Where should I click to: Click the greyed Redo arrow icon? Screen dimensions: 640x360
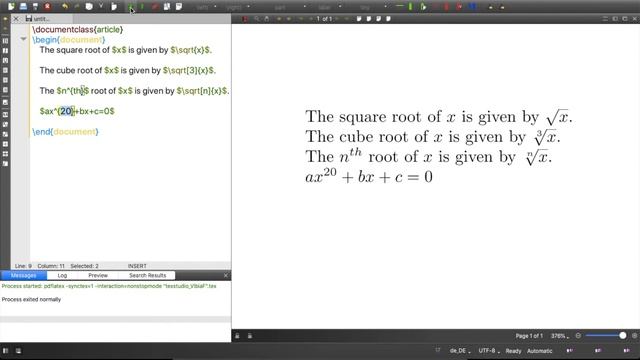[77, 7]
